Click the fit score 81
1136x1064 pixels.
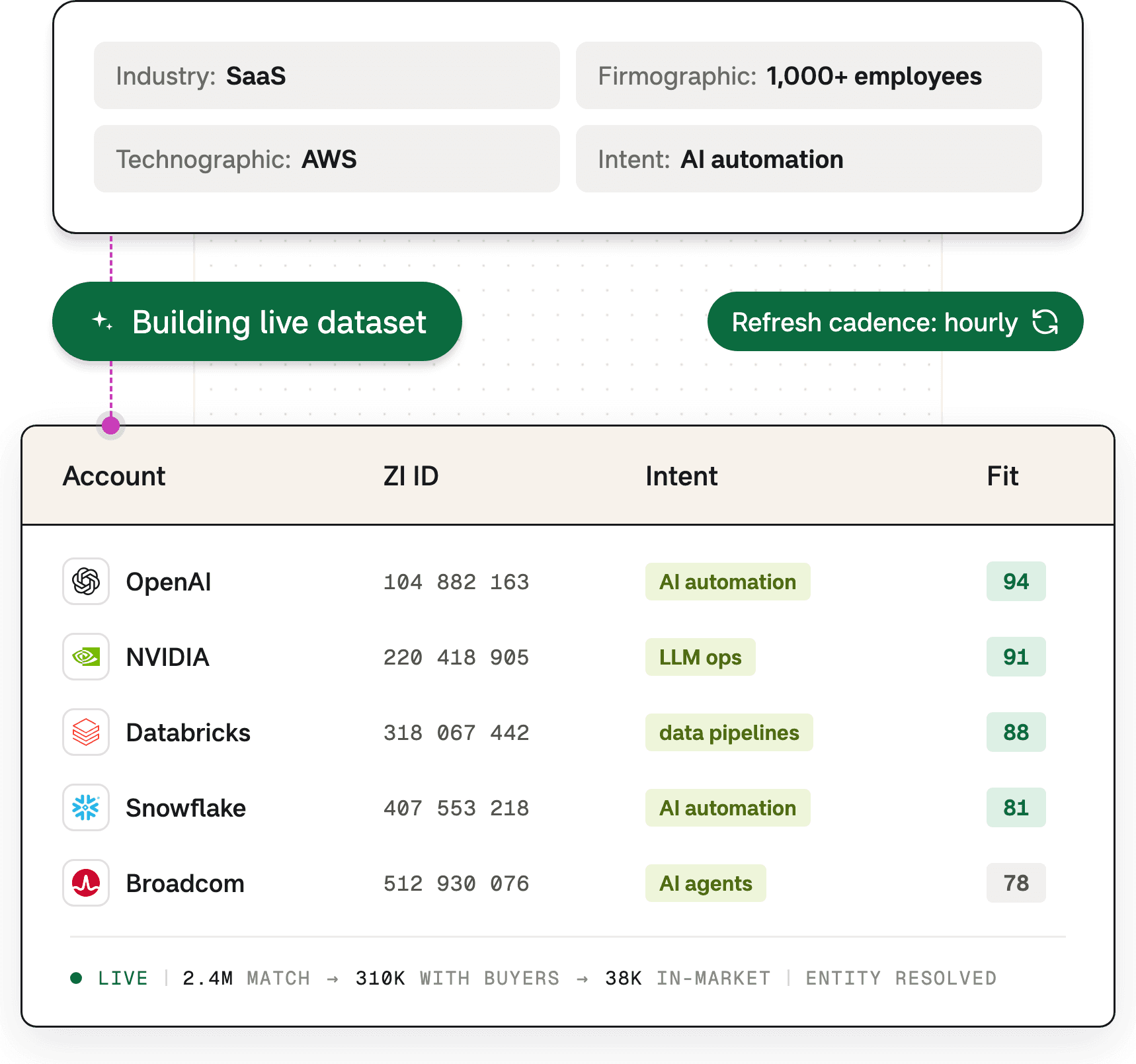click(x=1016, y=807)
